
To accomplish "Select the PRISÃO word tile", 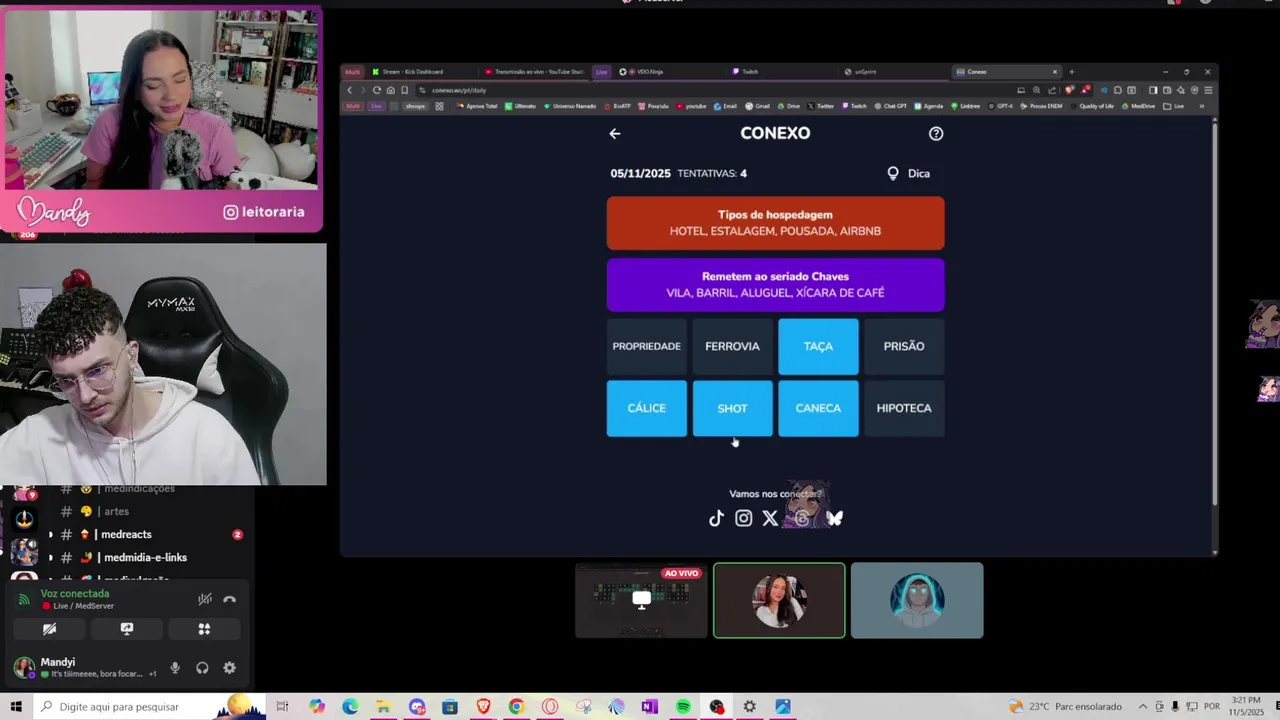I will [x=904, y=347].
